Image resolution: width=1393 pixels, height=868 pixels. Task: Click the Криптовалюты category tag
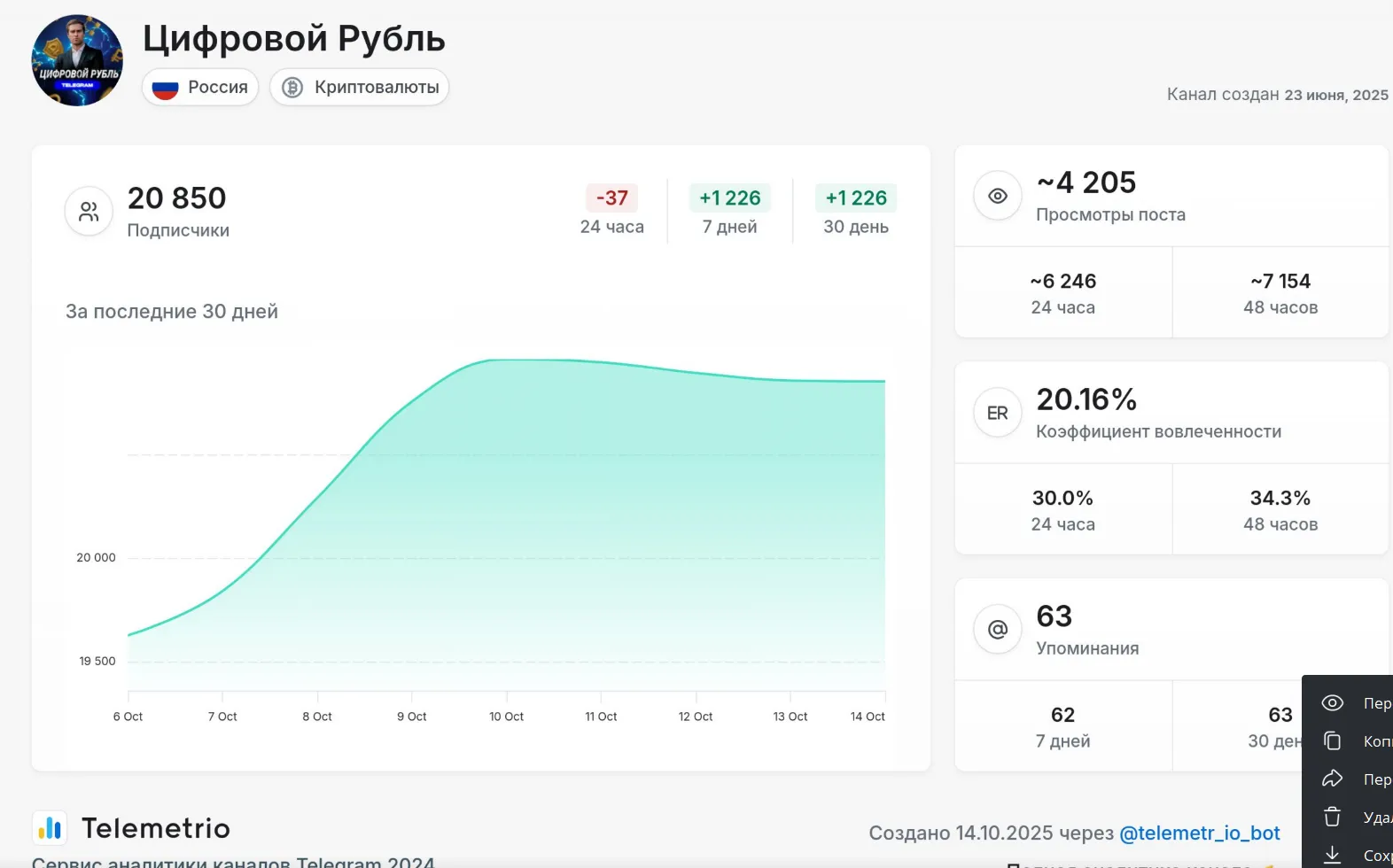[x=360, y=87]
